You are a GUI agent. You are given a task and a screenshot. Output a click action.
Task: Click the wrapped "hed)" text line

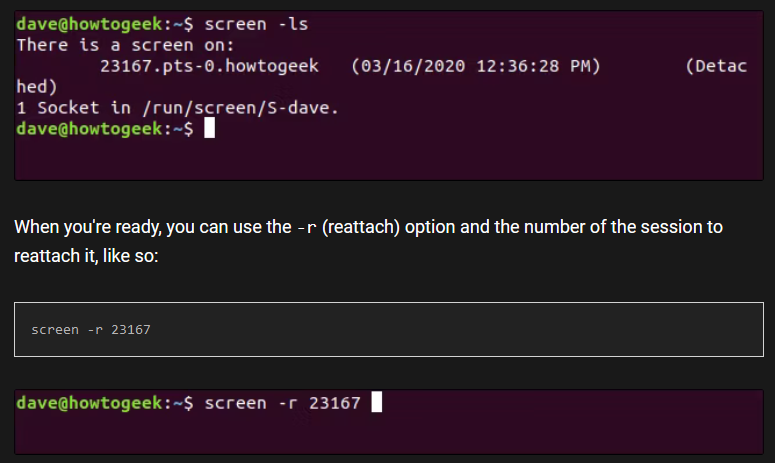coord(37,87)
